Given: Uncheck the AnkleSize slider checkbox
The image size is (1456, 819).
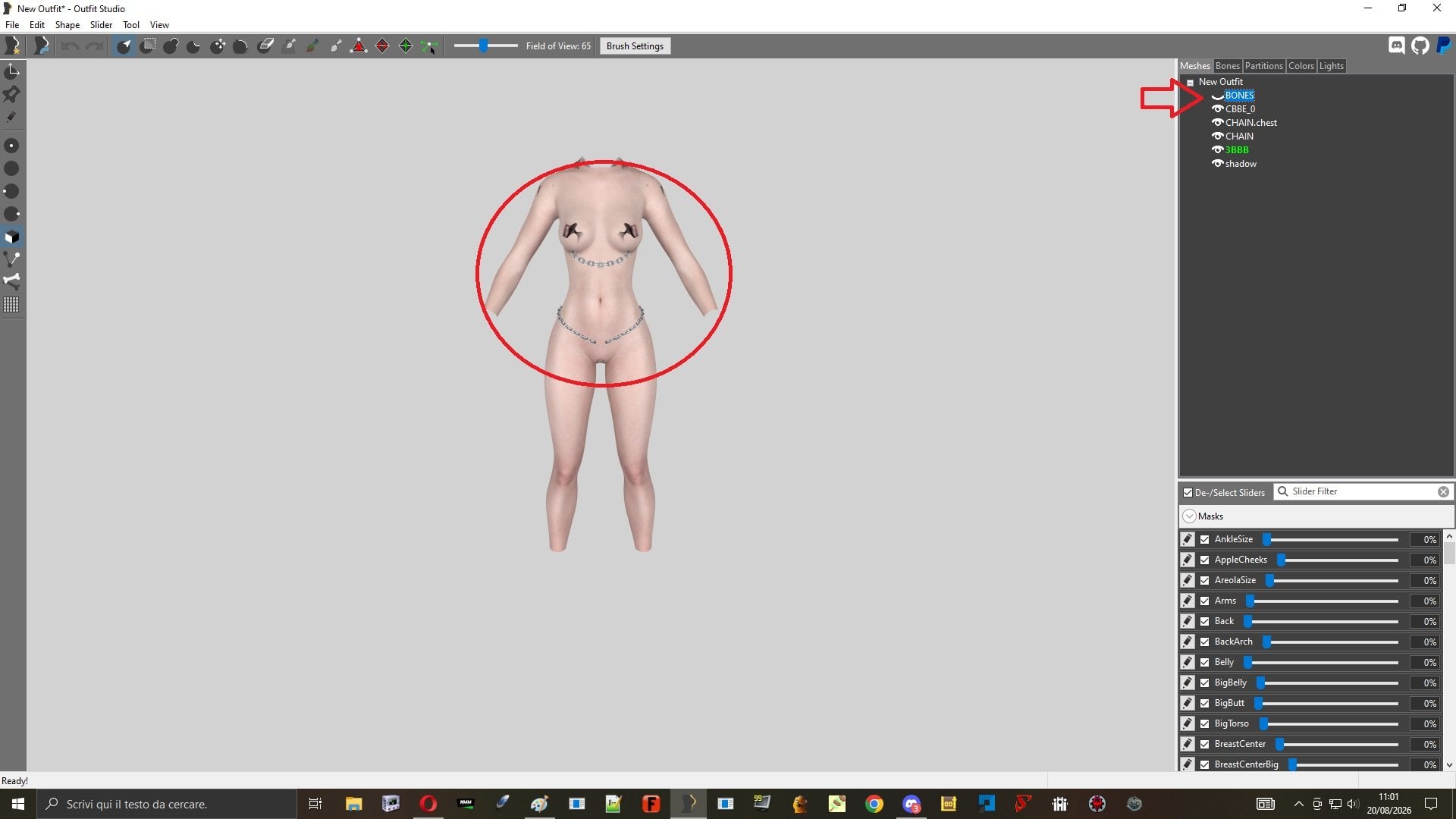Looking at the screenshot, I should (1204, 540).
